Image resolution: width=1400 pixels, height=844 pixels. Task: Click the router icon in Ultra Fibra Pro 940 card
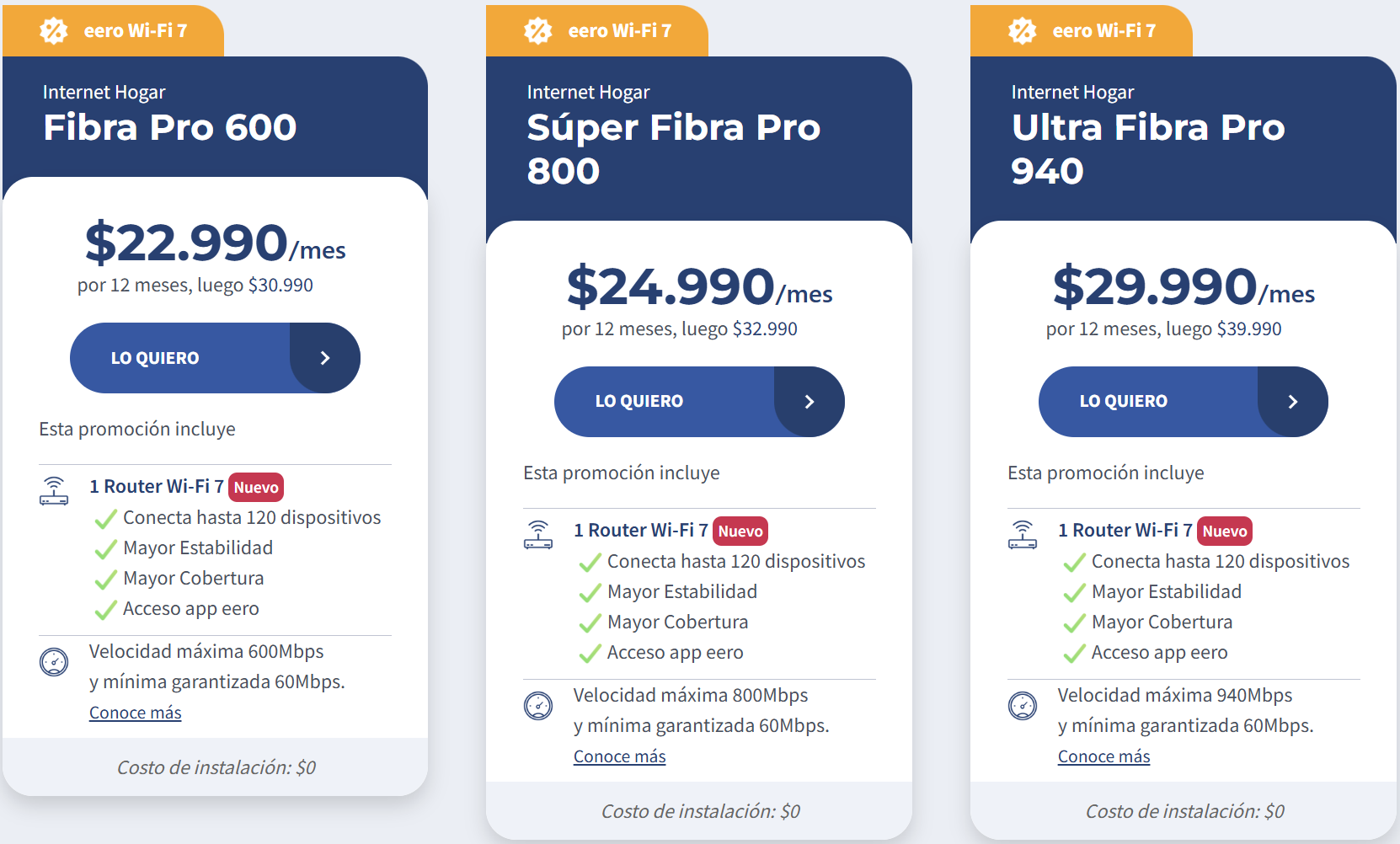click(1023, 534)
